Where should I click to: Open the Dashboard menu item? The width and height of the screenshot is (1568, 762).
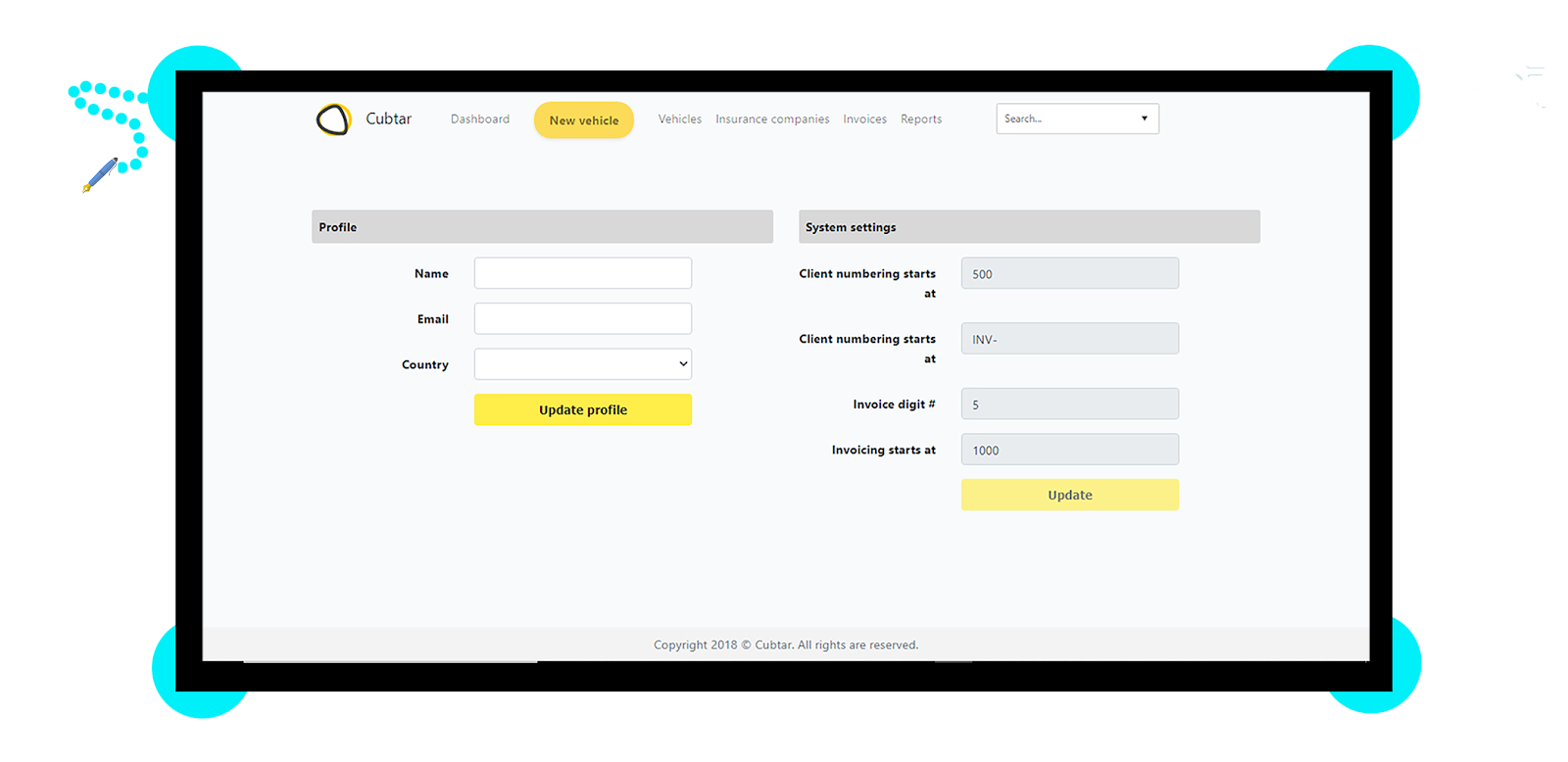click(480, 119)
